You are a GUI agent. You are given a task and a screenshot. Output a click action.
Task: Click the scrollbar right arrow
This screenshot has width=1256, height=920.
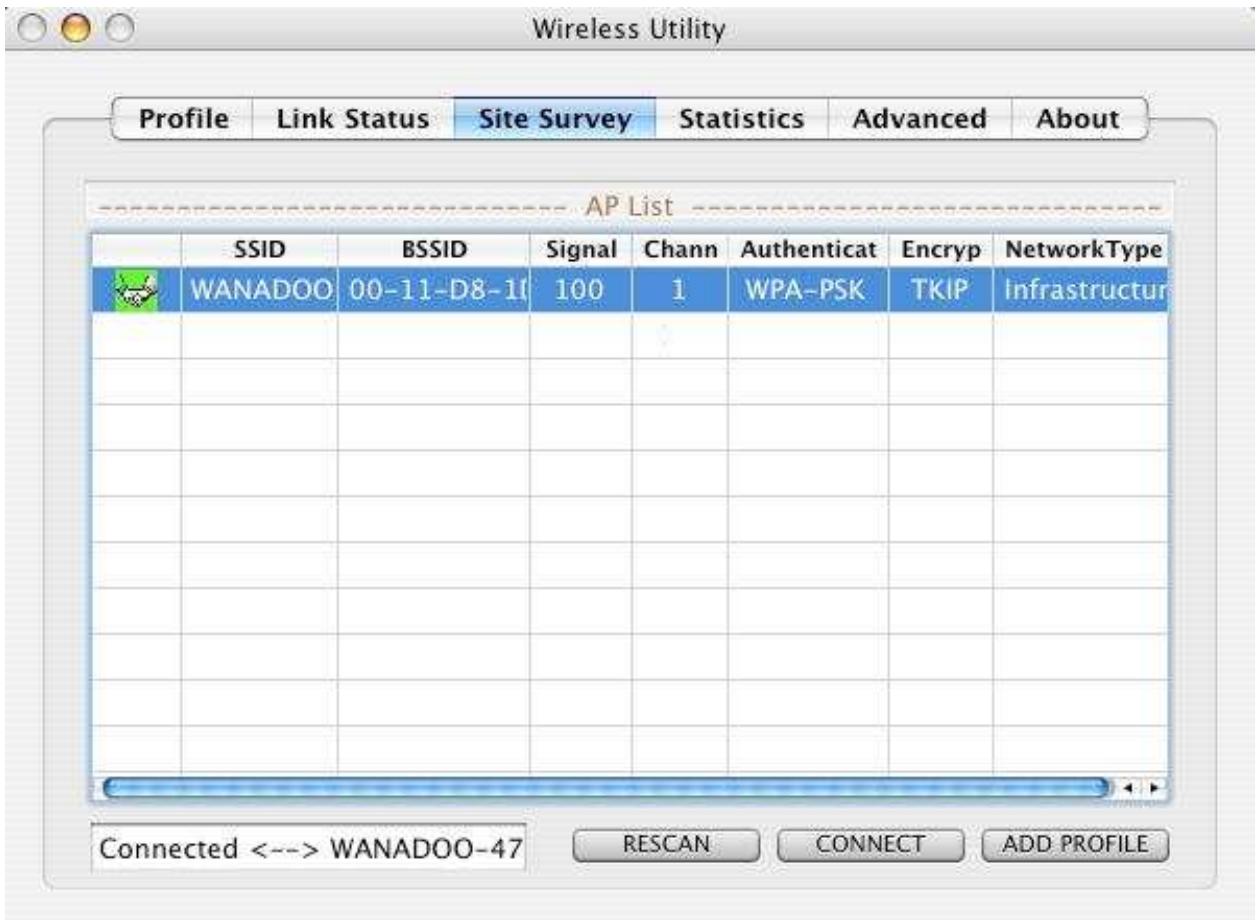1152,788
